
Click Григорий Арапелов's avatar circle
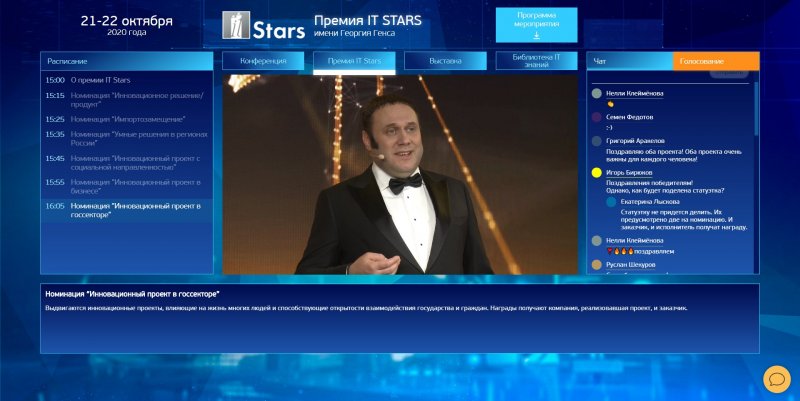(x=596, y=141)
